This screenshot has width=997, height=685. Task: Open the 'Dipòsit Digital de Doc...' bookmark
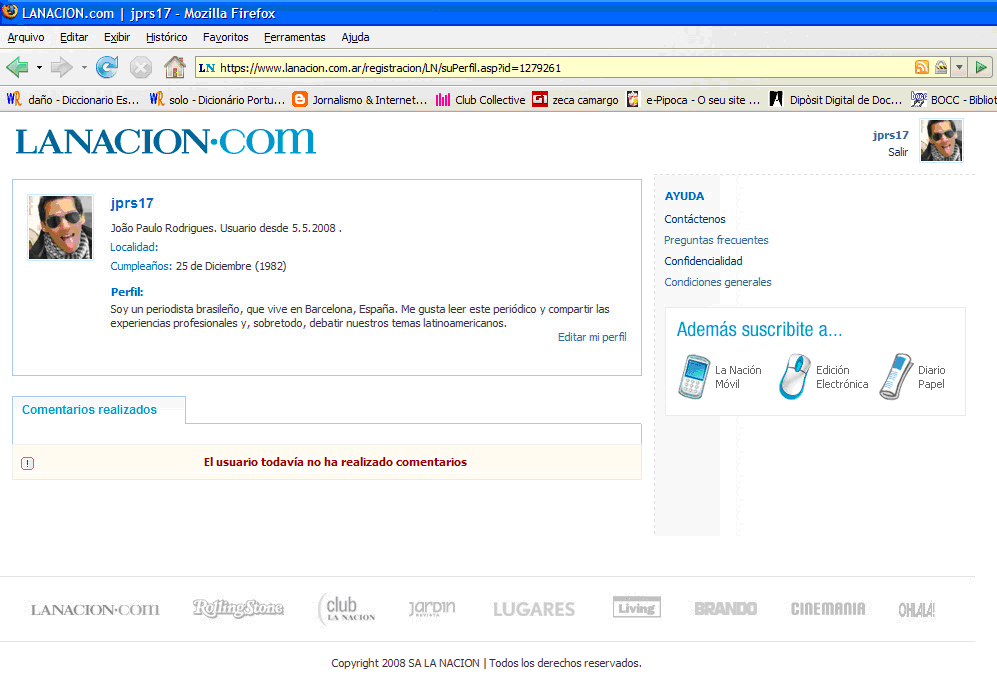pos(835,99)
